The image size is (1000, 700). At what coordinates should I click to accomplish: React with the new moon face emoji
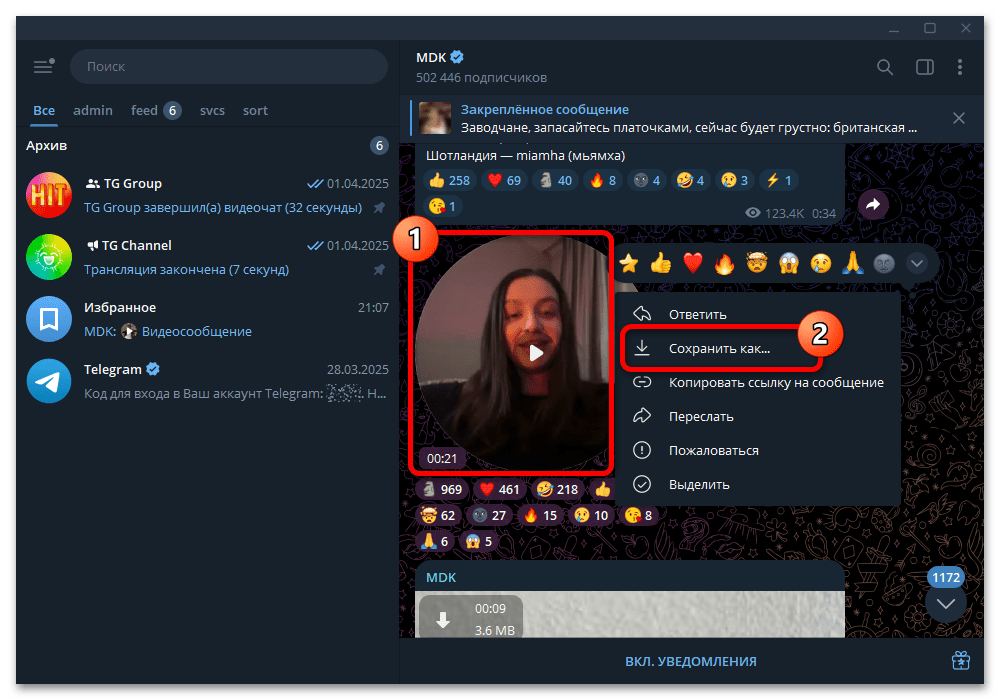tap(884, 263)
